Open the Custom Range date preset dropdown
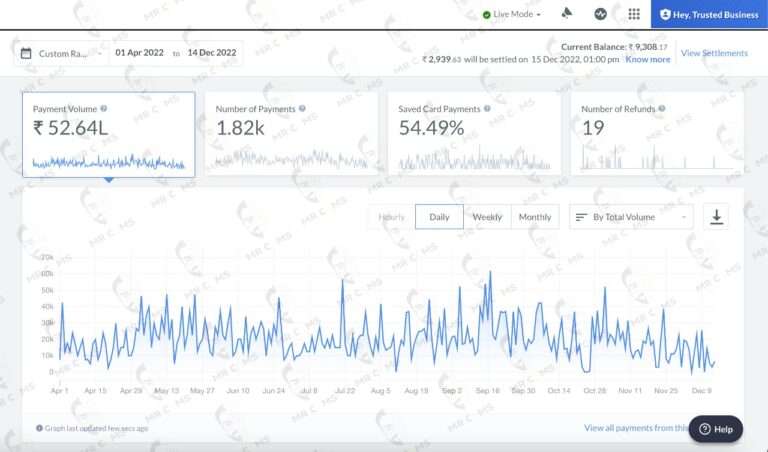 (60, 53)
